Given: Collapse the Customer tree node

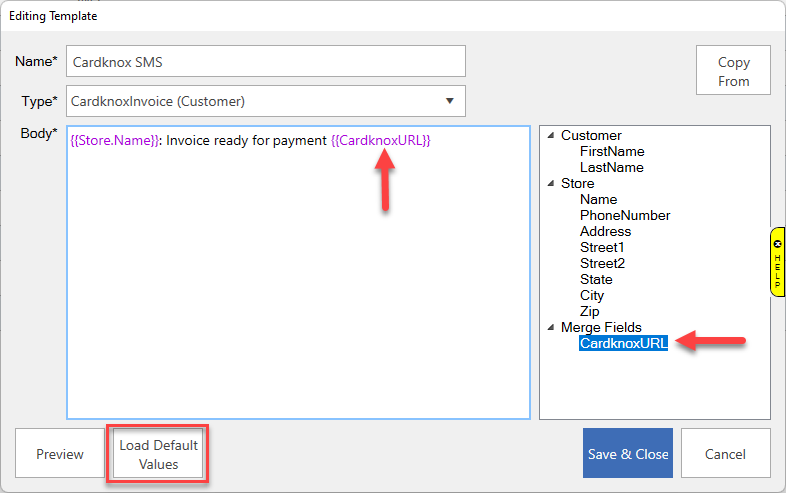Looking at the screenshot, I should point(550,136).
